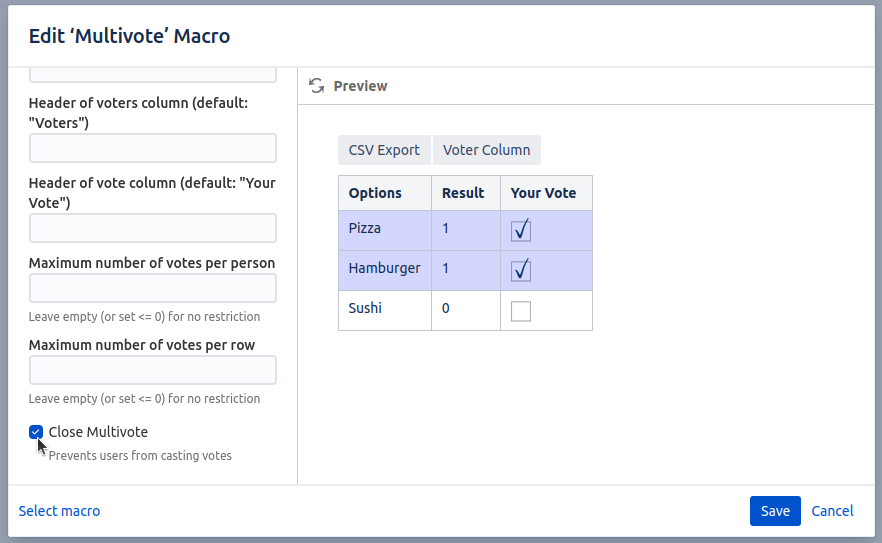Focus the voters column header field
Image resolution: width=882 pixels, height=543 pixels.
[152, 148]
